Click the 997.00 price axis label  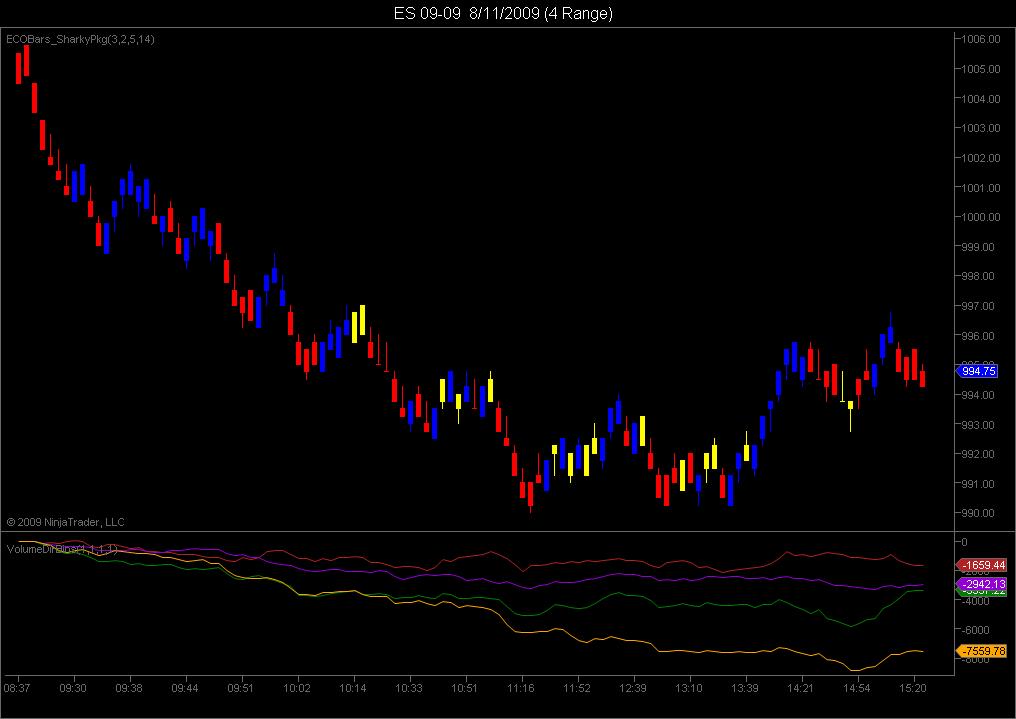[x=978, y=306]
